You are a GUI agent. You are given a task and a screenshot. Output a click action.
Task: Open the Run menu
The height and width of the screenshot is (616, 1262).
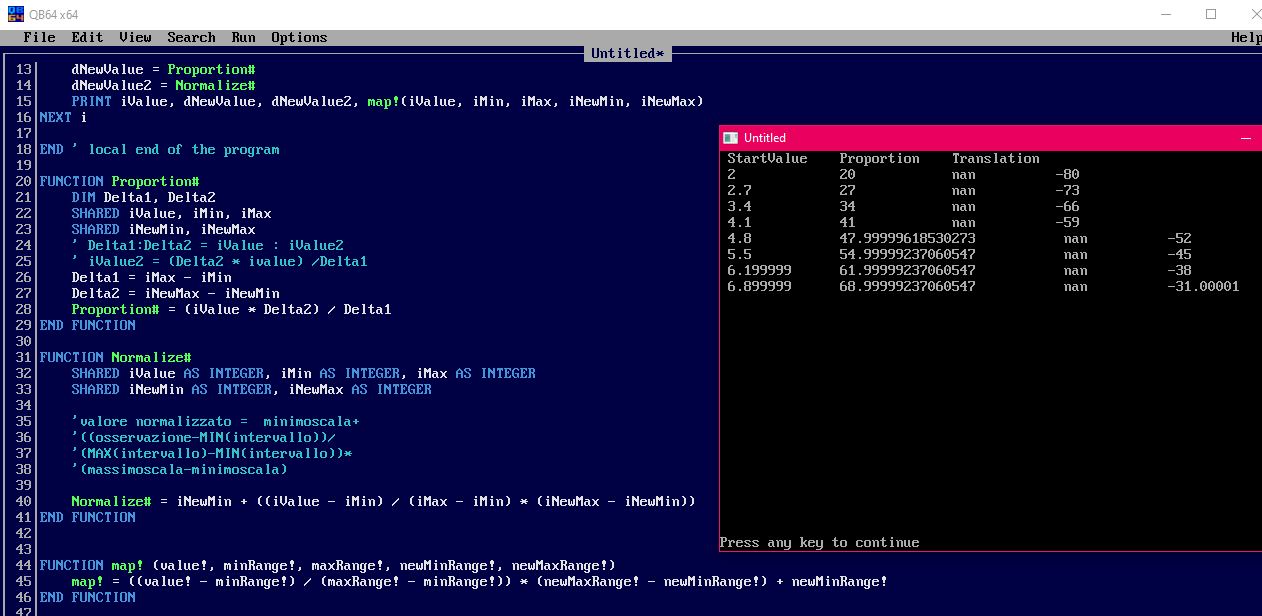pos(243,37)
